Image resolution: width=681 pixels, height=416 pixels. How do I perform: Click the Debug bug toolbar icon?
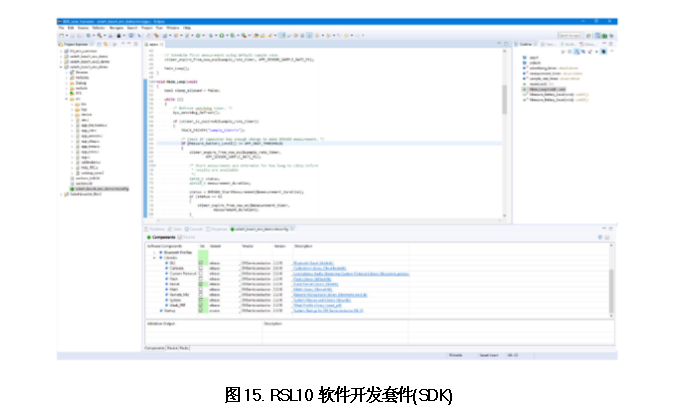(211, 36)
